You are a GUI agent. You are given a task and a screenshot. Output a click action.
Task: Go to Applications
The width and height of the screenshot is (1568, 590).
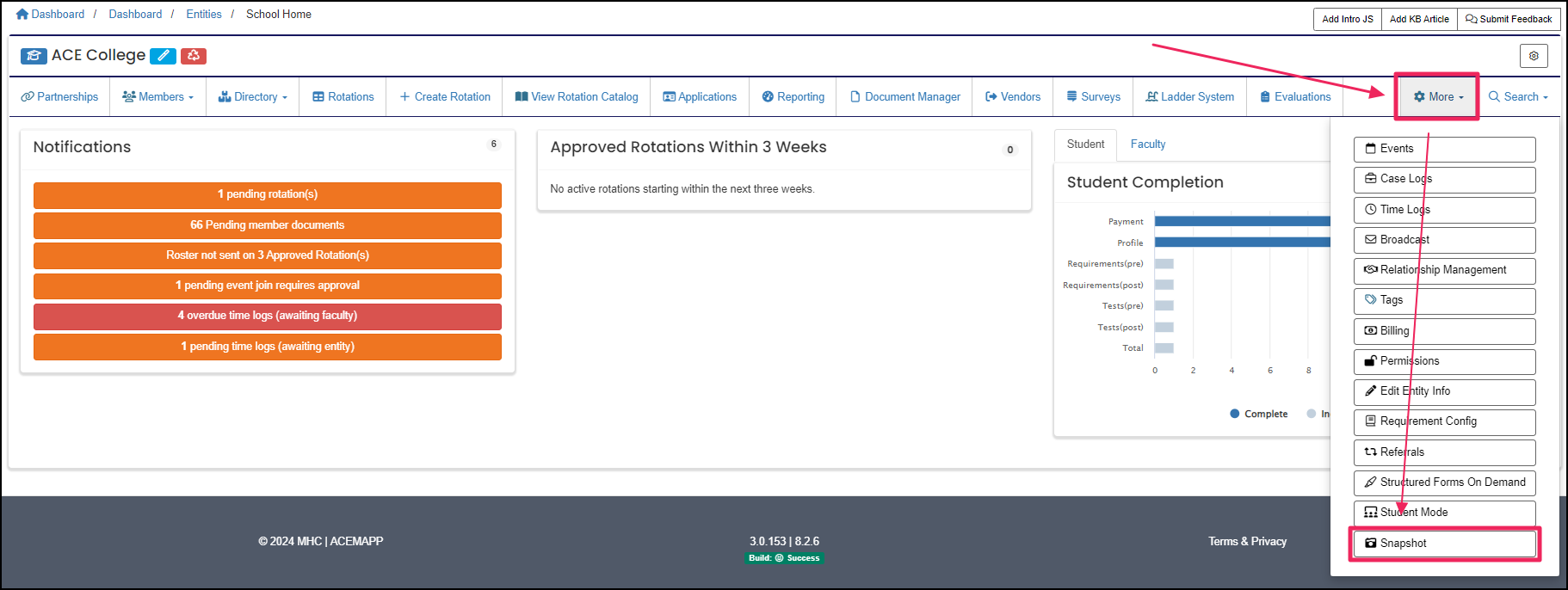700,97
